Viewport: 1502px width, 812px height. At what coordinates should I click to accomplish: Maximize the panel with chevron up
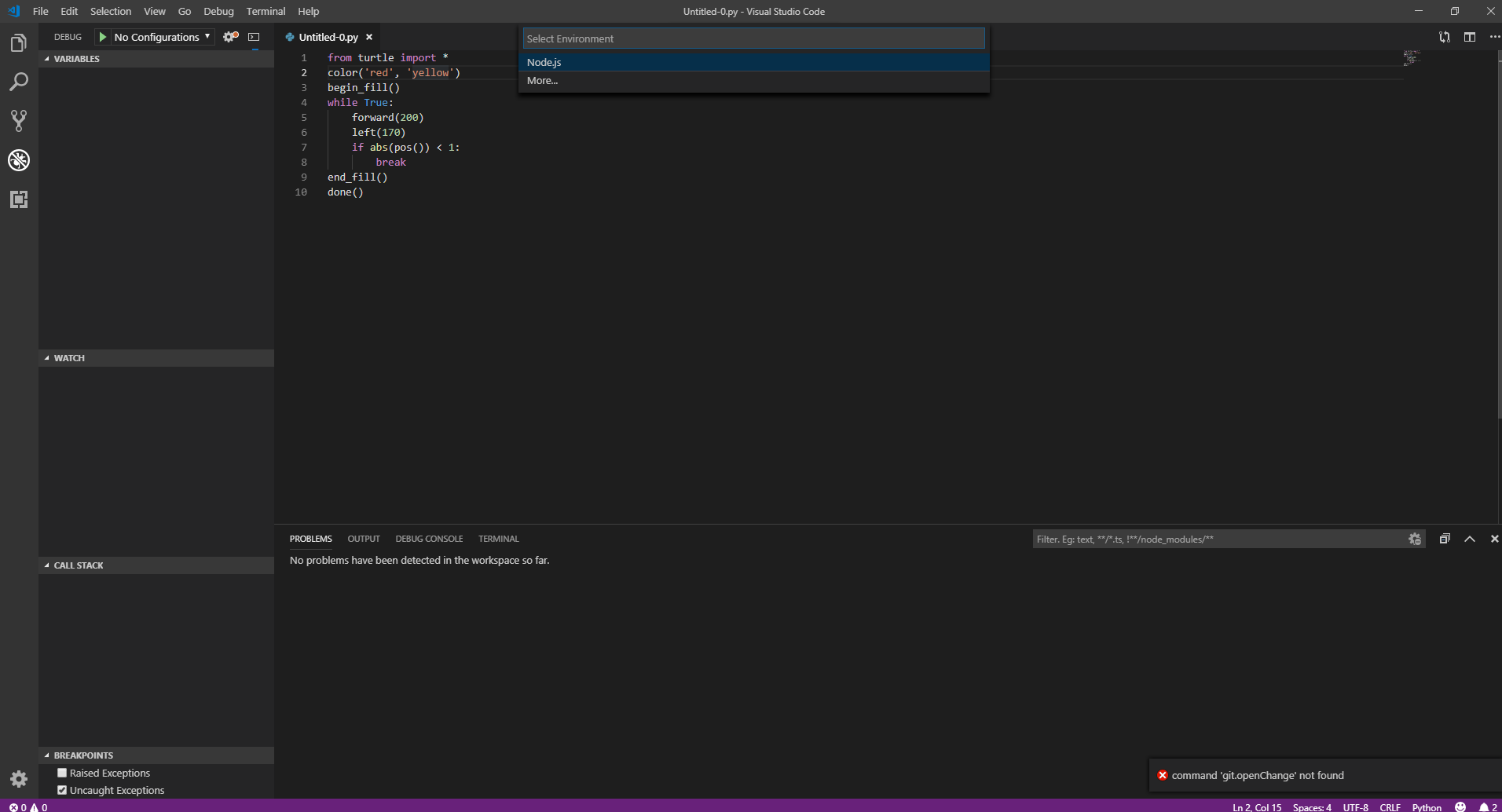[1470, 539]
